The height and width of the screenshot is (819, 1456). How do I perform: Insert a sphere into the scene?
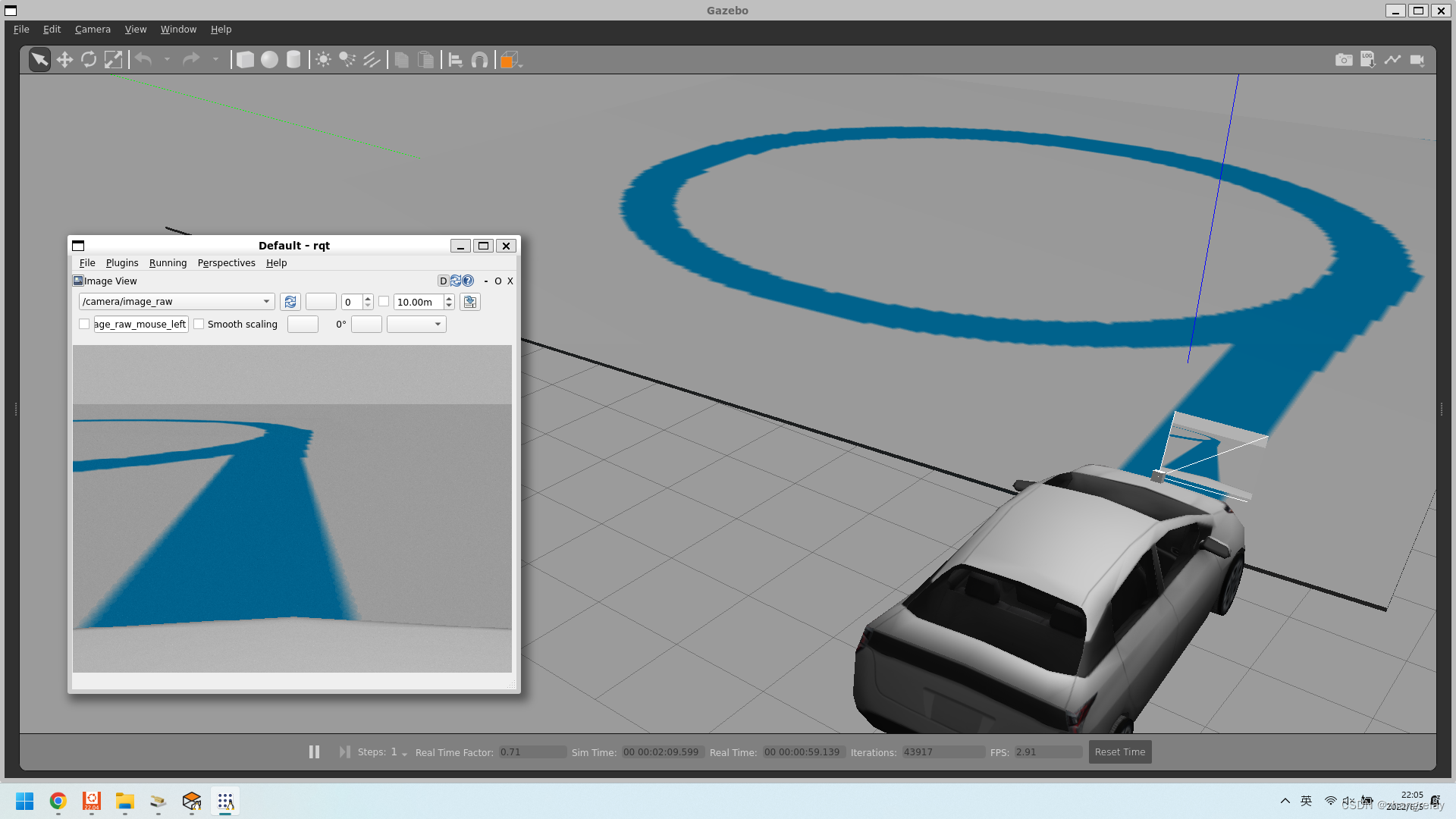(269, 59)
